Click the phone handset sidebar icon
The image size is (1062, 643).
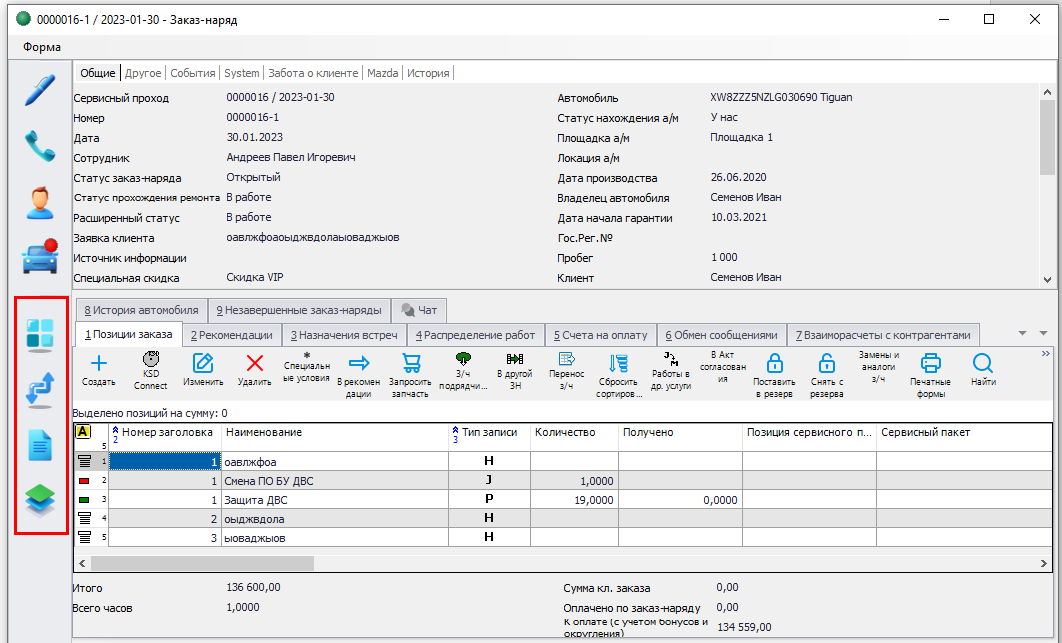tap(40, 146)
